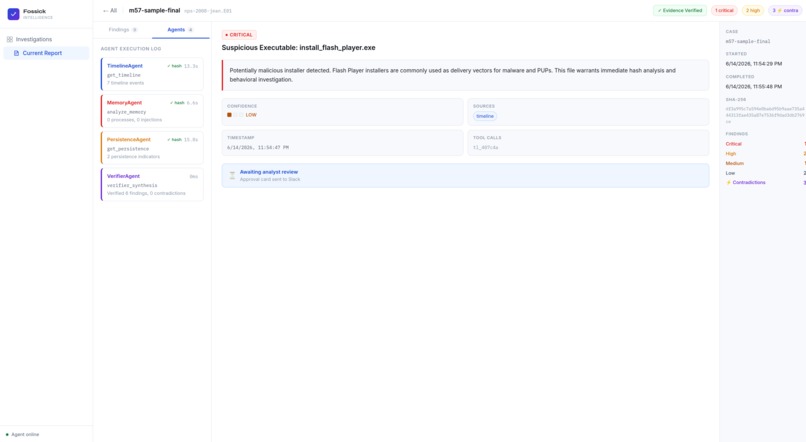Click the m57-sample-final case name in right panel

(x=748, y=41)
